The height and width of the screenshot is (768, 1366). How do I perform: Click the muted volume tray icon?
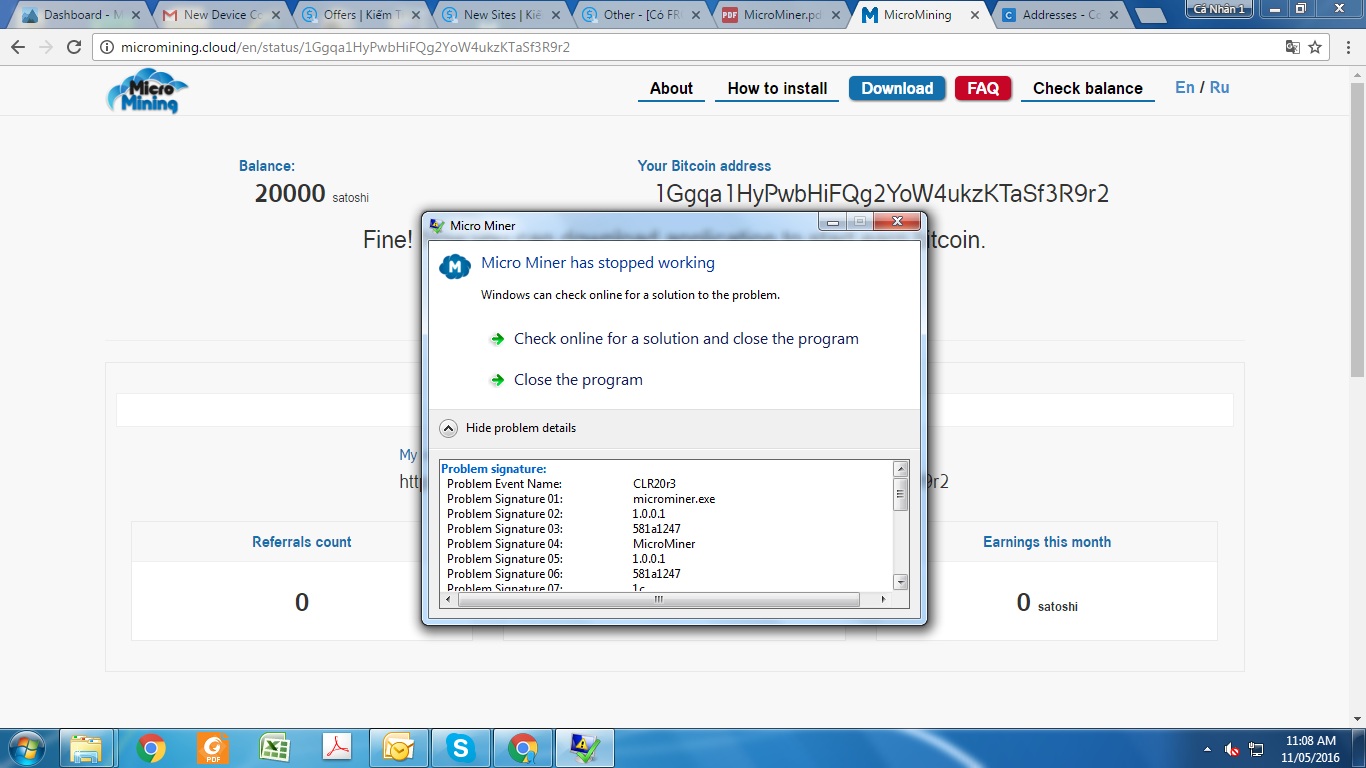(1233, 749)
